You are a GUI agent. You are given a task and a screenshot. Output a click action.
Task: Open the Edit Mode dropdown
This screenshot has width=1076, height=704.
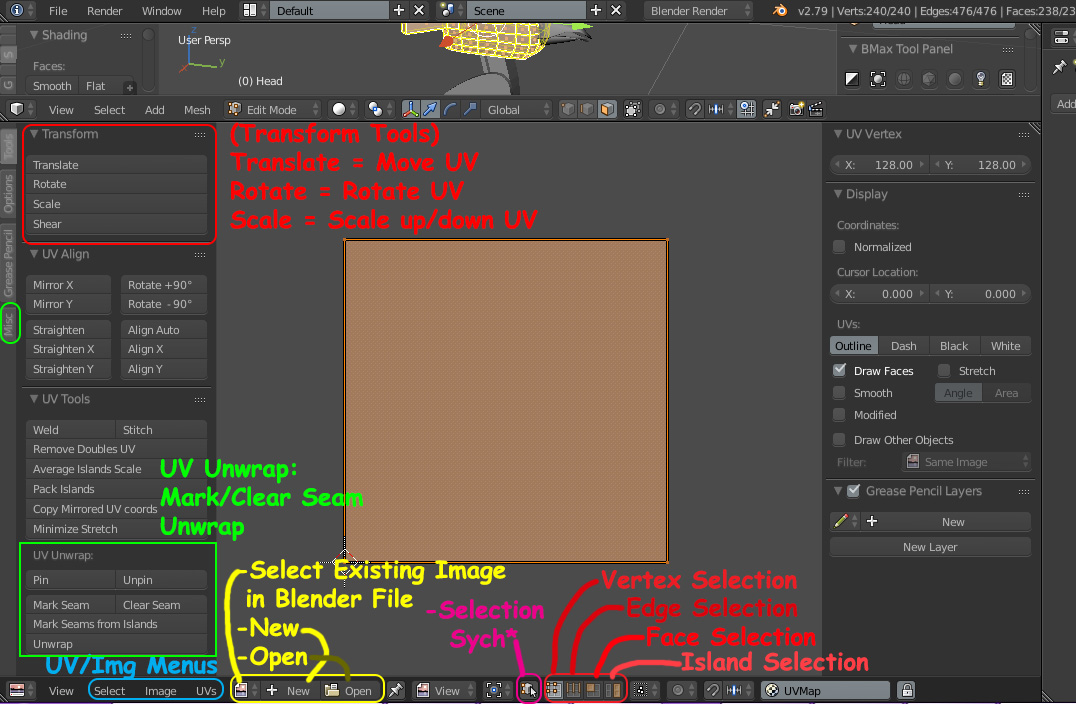272,109
